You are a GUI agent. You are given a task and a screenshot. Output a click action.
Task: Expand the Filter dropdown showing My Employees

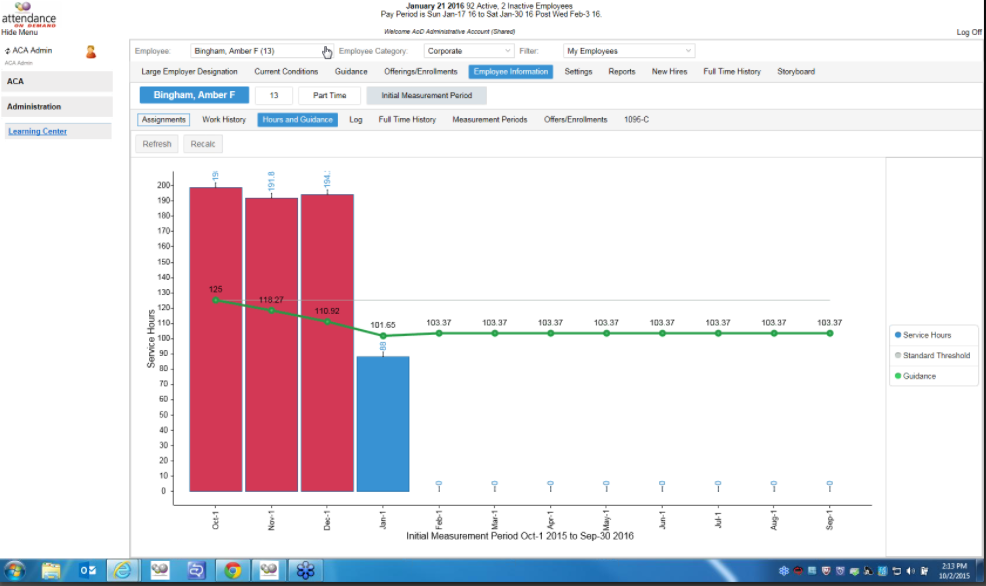[627, 50]
